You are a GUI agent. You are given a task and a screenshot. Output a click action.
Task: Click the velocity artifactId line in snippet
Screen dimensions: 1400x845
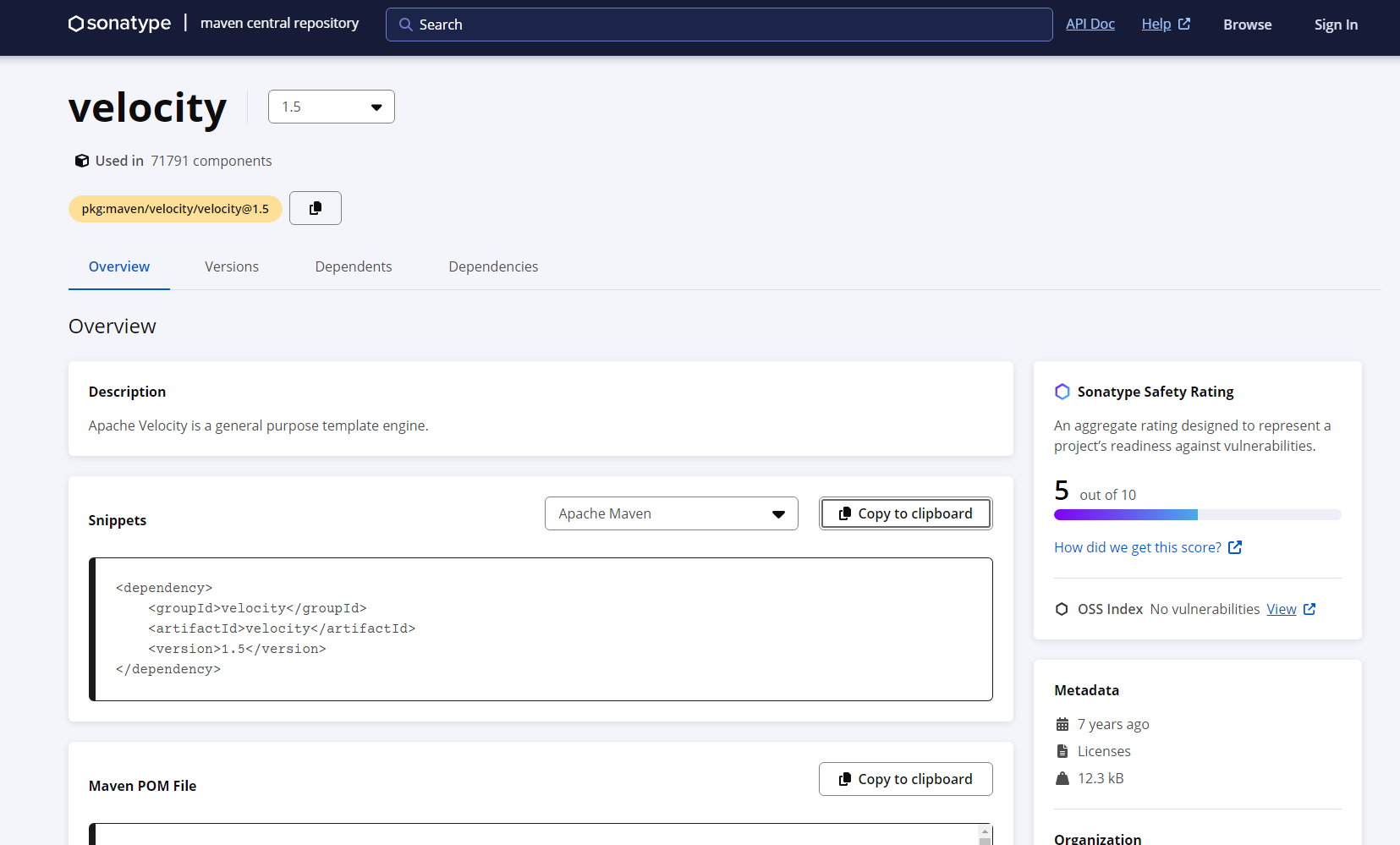pyautogui.click(x=282, y=628)
